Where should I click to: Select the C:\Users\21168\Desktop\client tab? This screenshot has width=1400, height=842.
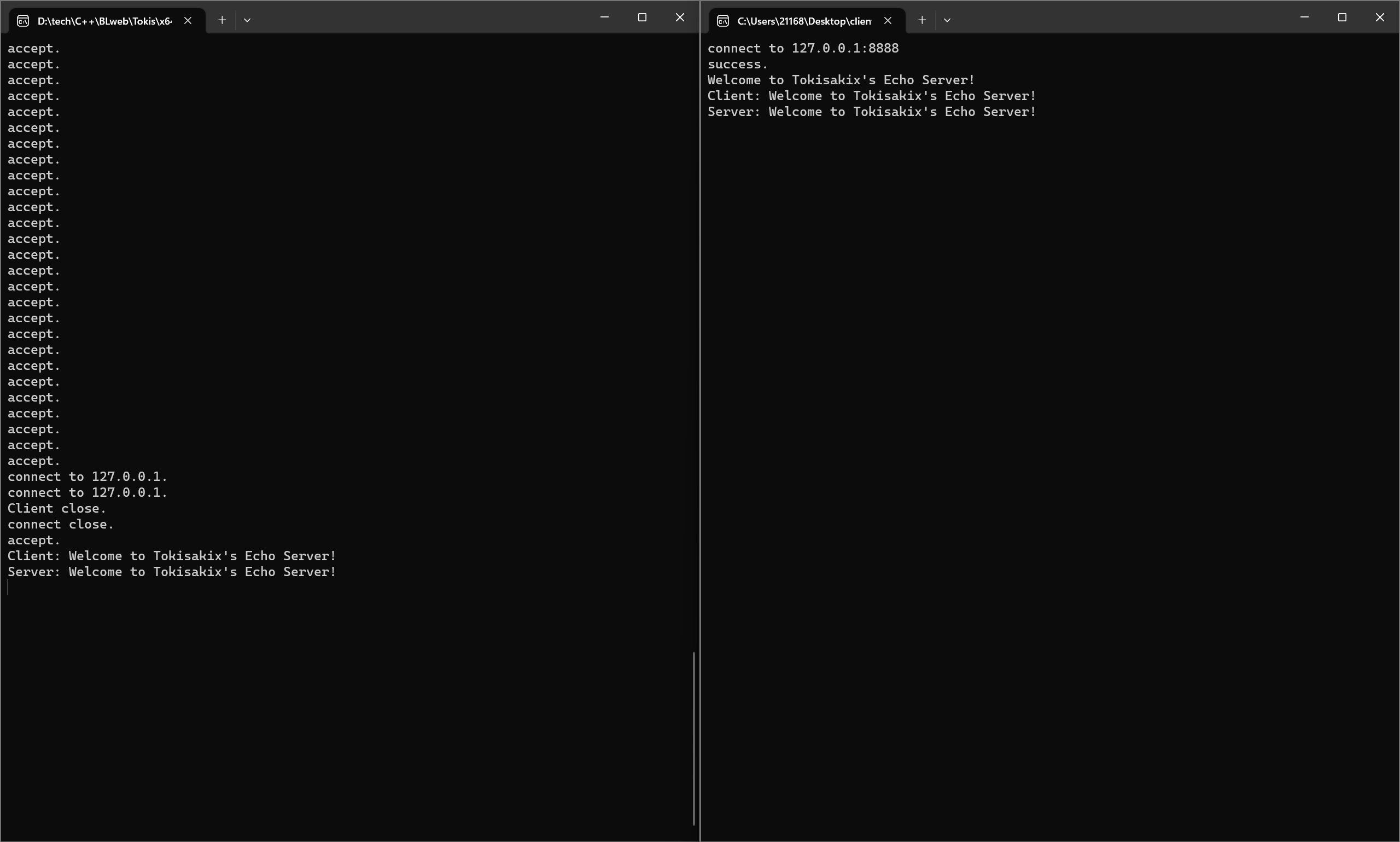[x=807, y=21]
